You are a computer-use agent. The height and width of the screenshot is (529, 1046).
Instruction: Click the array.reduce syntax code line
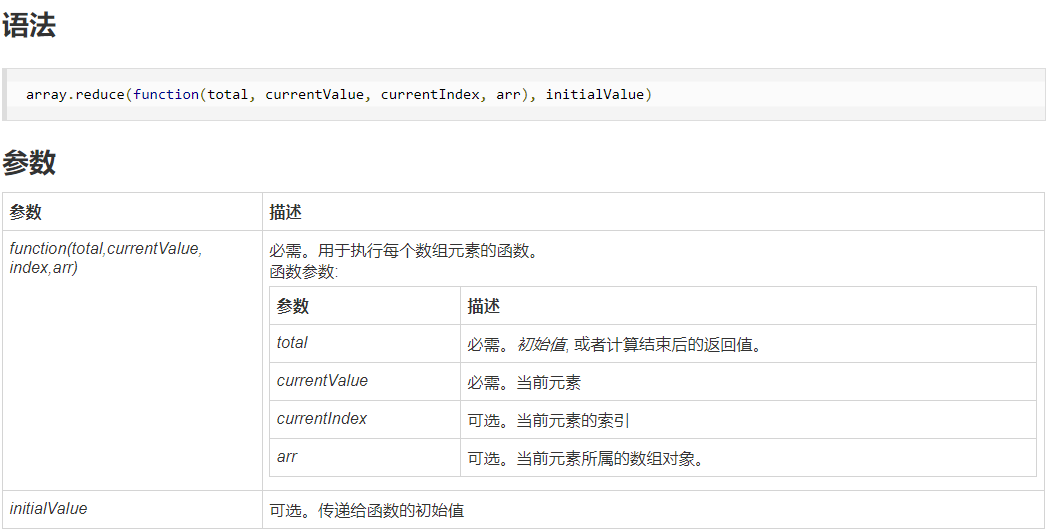click(339, 94)
